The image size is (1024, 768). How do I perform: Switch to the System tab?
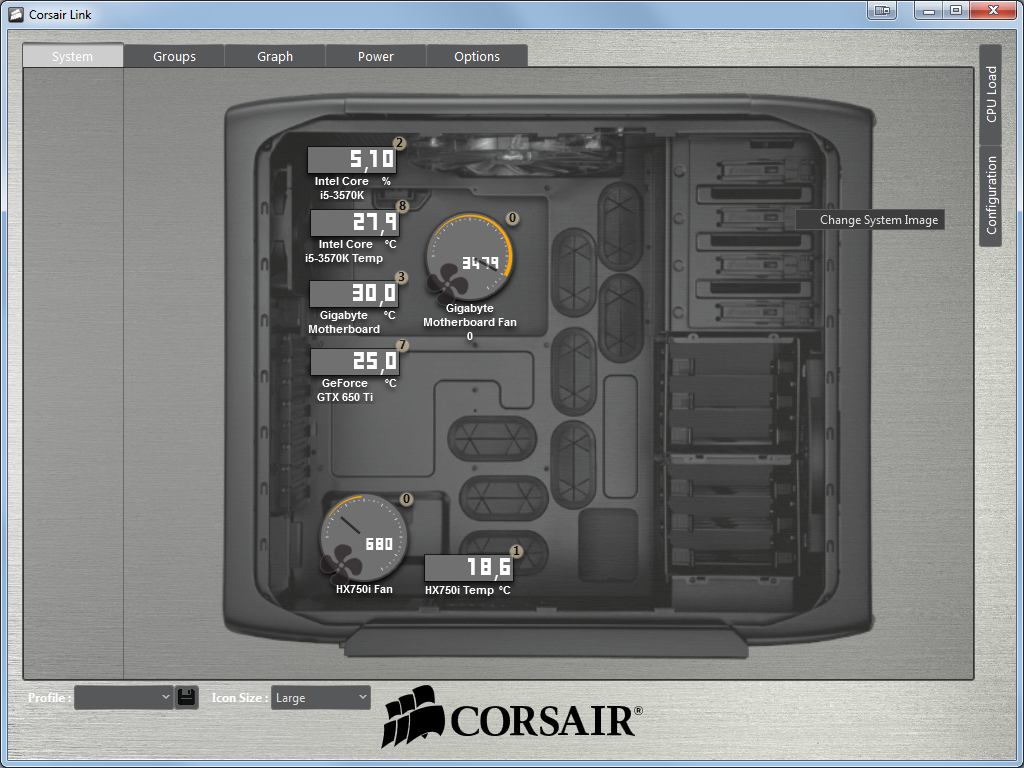click(x=72, y=56)
